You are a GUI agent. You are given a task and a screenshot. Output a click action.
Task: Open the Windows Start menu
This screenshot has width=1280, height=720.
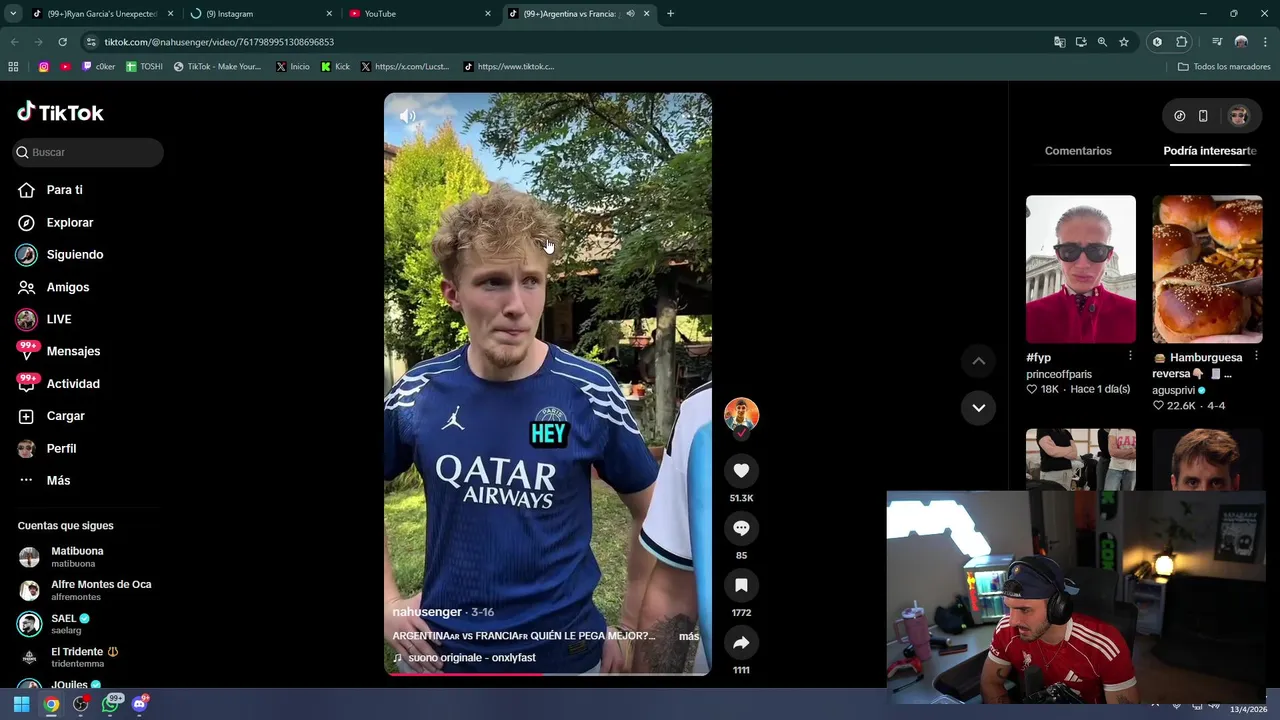pos(21,704)
